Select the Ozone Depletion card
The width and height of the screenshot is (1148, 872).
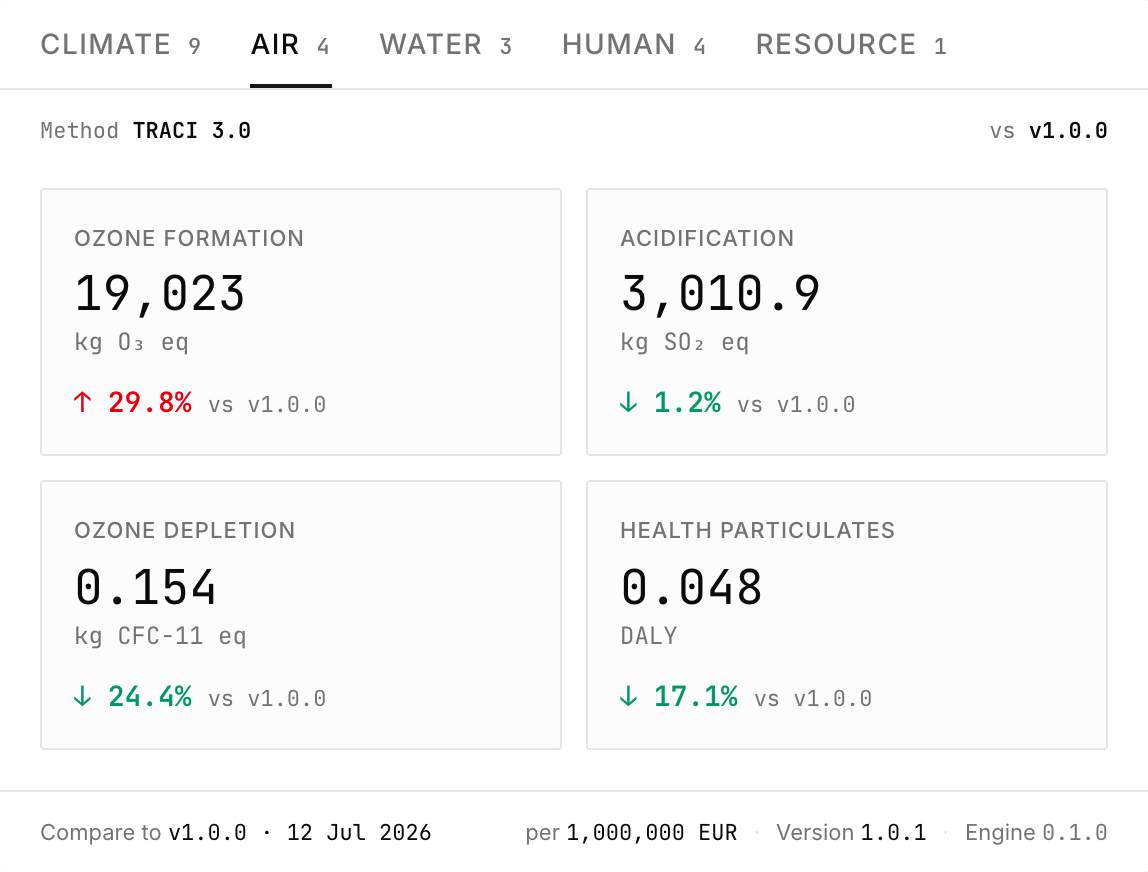click(x=301, y=615)
